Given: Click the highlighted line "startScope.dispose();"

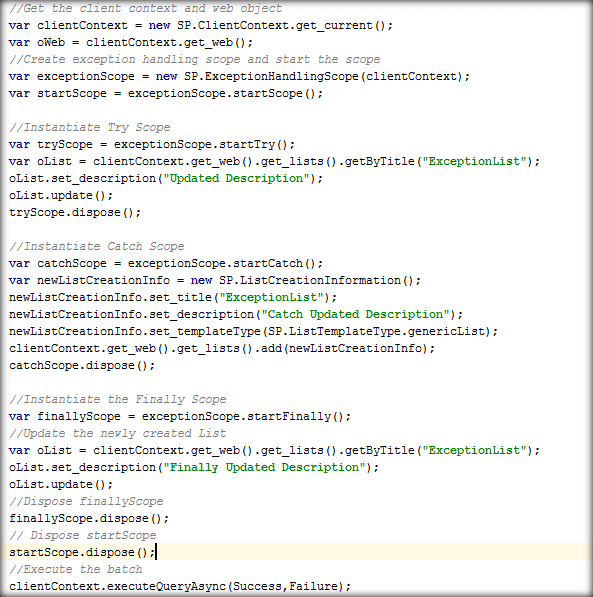Looking at the screenshot, I should 82,552.
